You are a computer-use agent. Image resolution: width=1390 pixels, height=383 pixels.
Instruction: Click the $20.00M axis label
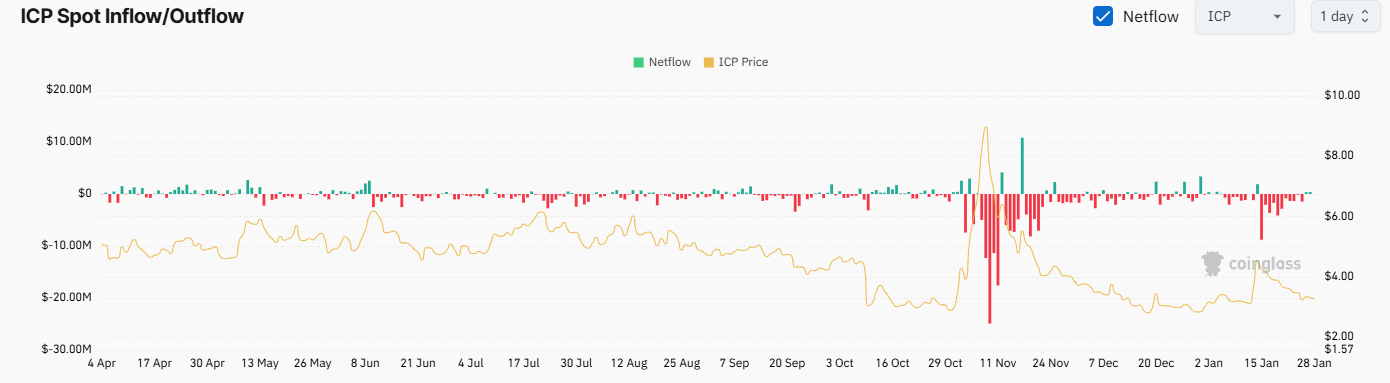coord(69,90)
